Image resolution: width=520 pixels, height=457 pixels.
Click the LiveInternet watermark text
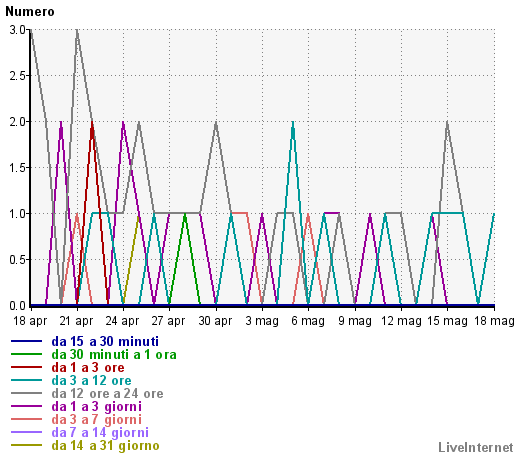[x=476, y=447]
